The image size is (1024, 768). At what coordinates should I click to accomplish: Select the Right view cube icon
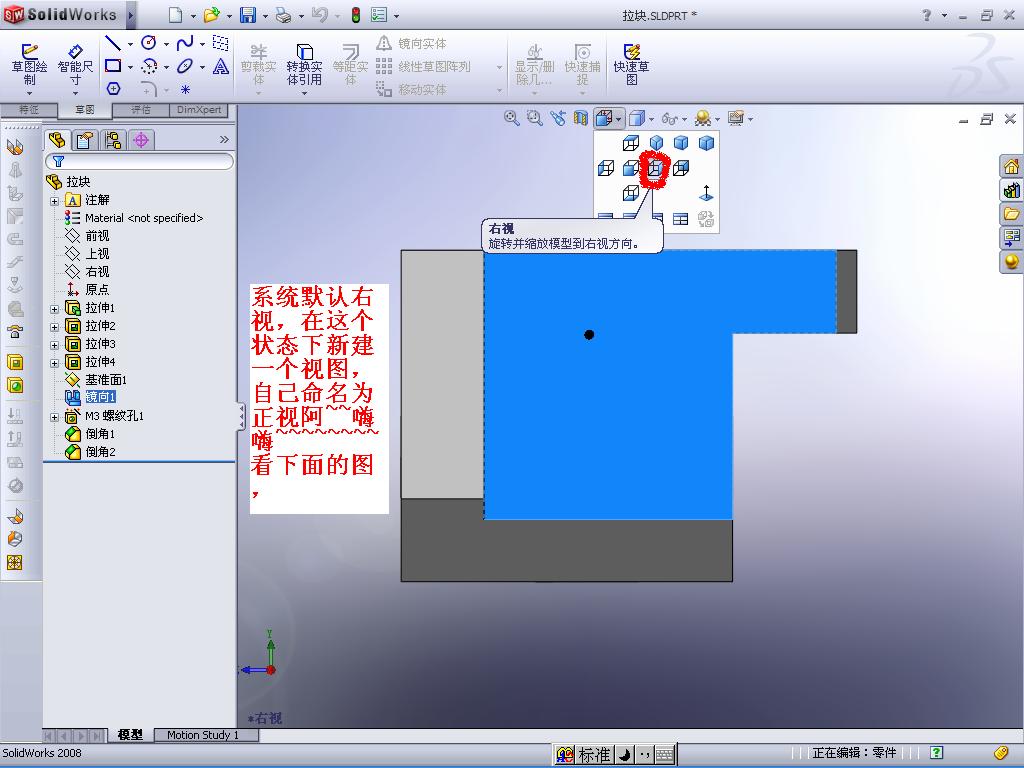[655, 168]
